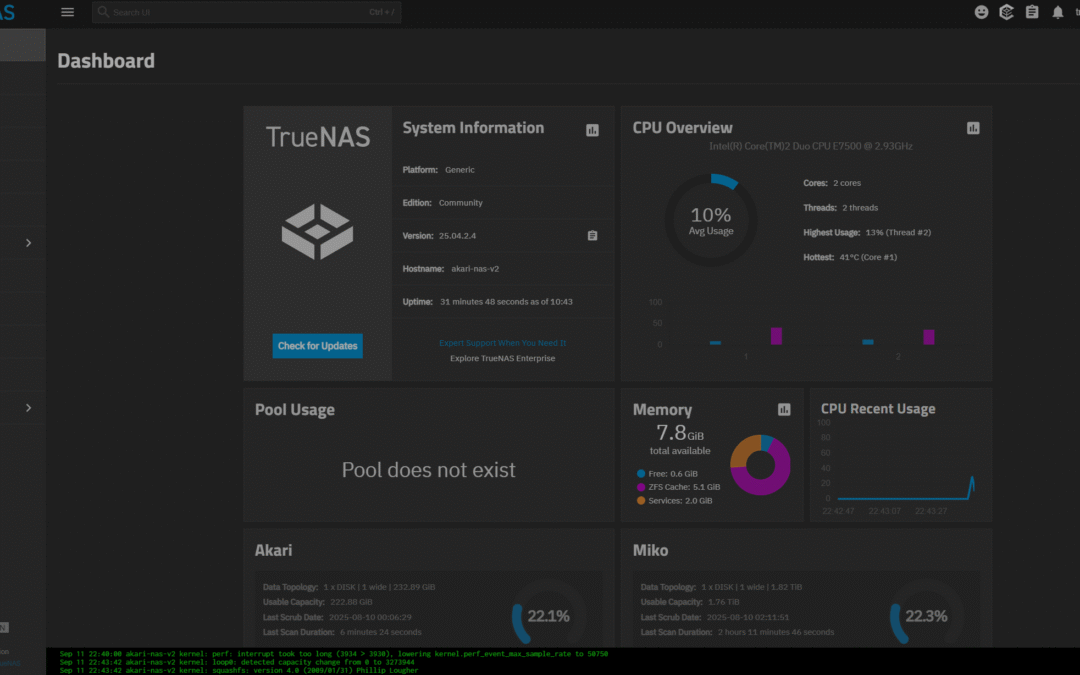1080x675 pixels.
Task: Expand the lower sidebar chevron arrow
Action: (x=28, y=408)
